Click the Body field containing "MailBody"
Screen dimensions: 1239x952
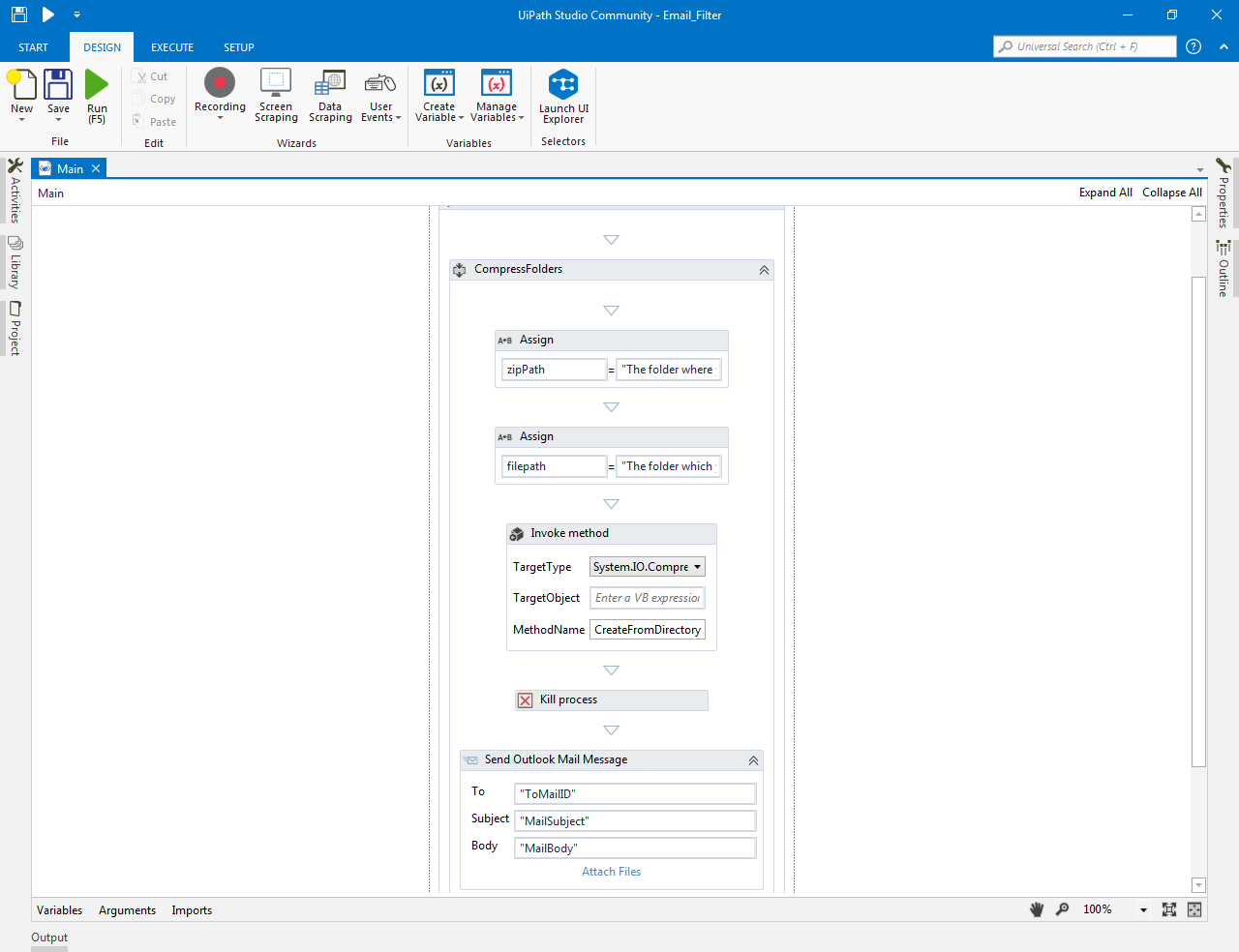(x=635, y=848)
